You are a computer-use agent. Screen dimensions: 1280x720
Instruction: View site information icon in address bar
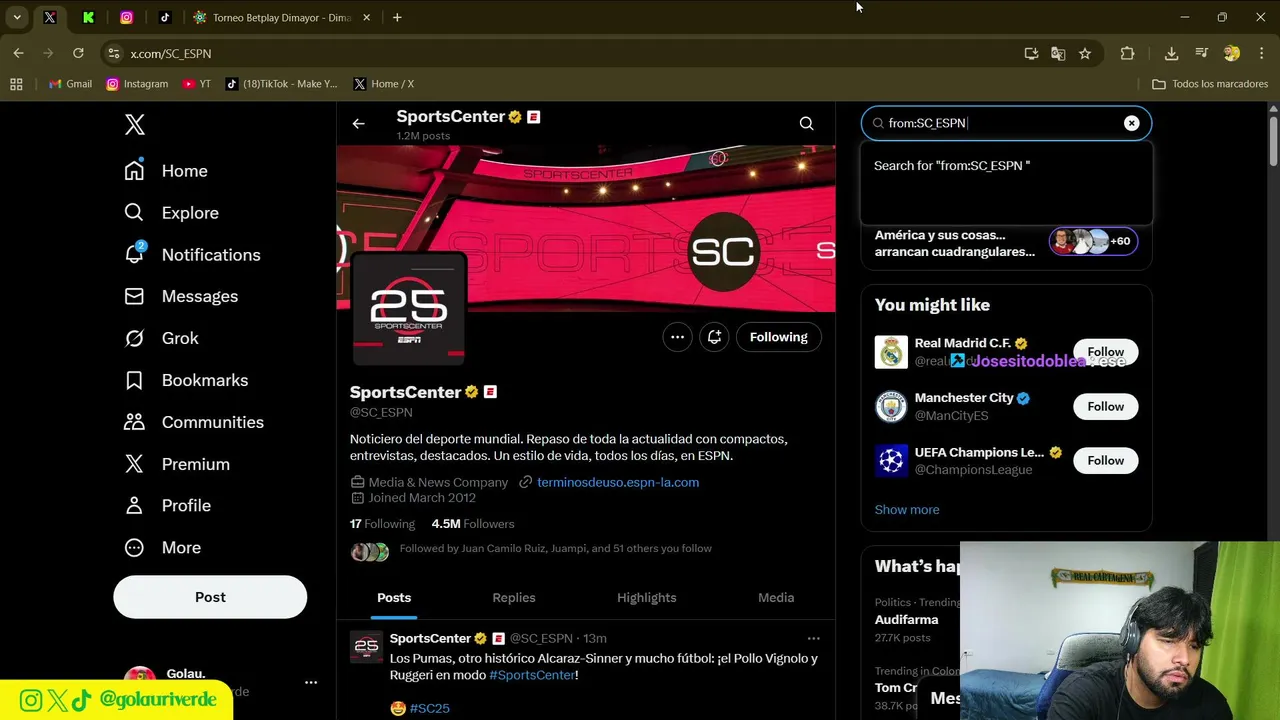113,53
